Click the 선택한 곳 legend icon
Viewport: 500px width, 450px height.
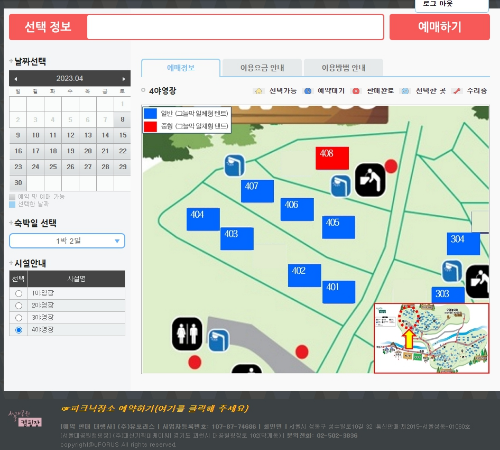pos(405,91)
